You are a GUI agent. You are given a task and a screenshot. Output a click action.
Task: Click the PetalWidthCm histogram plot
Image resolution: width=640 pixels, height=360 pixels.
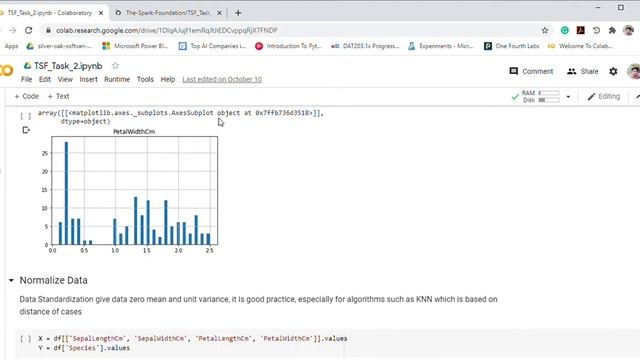click(x=134, y=191)
